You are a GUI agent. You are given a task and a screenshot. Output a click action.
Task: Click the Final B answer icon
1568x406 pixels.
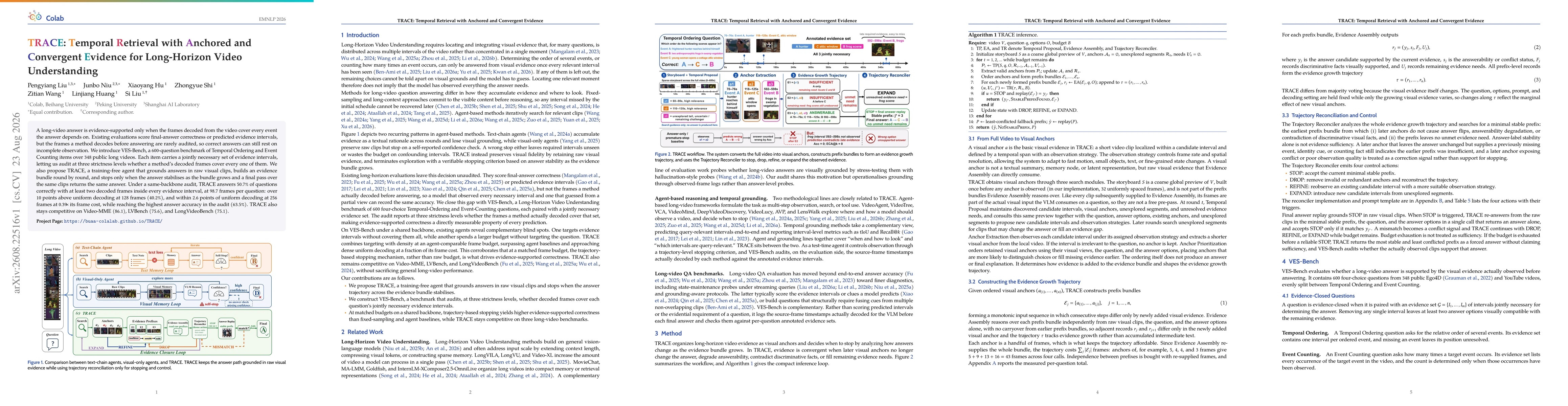pyautogui.click(x=254, y=262)
